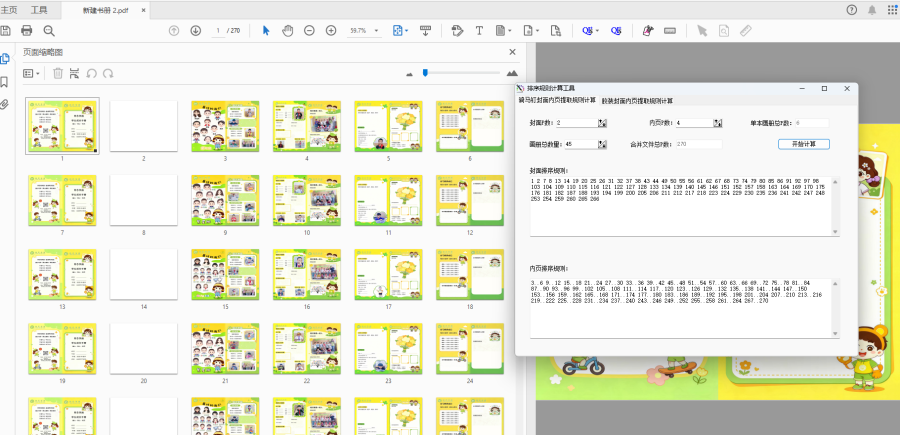
Task: Click the redact bar tool icon
Action: [670, 30]
